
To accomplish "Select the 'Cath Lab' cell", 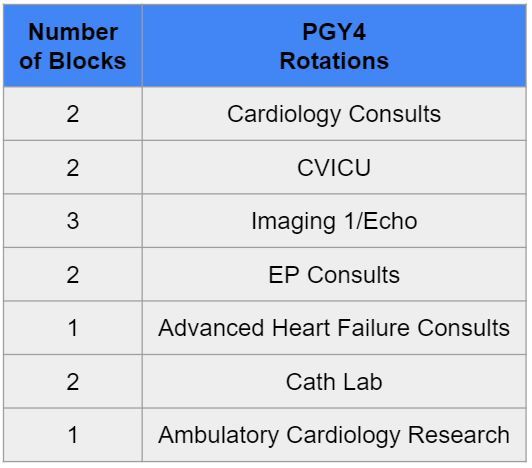I will [334, 381].
